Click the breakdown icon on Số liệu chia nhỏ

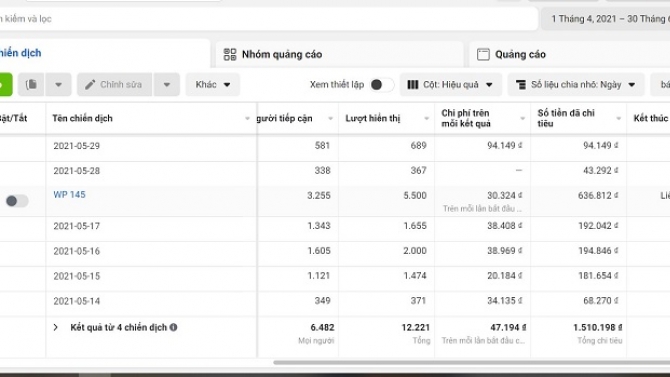click(521, 85)
